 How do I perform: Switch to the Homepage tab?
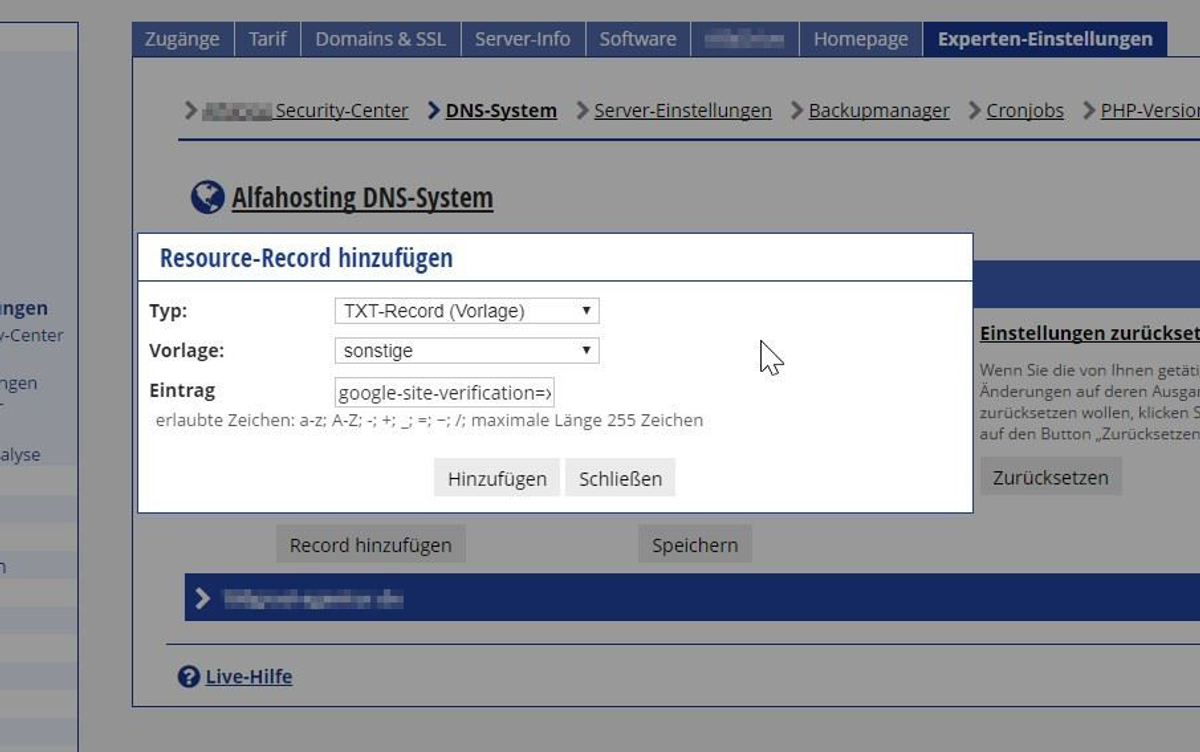pos(860,40)
